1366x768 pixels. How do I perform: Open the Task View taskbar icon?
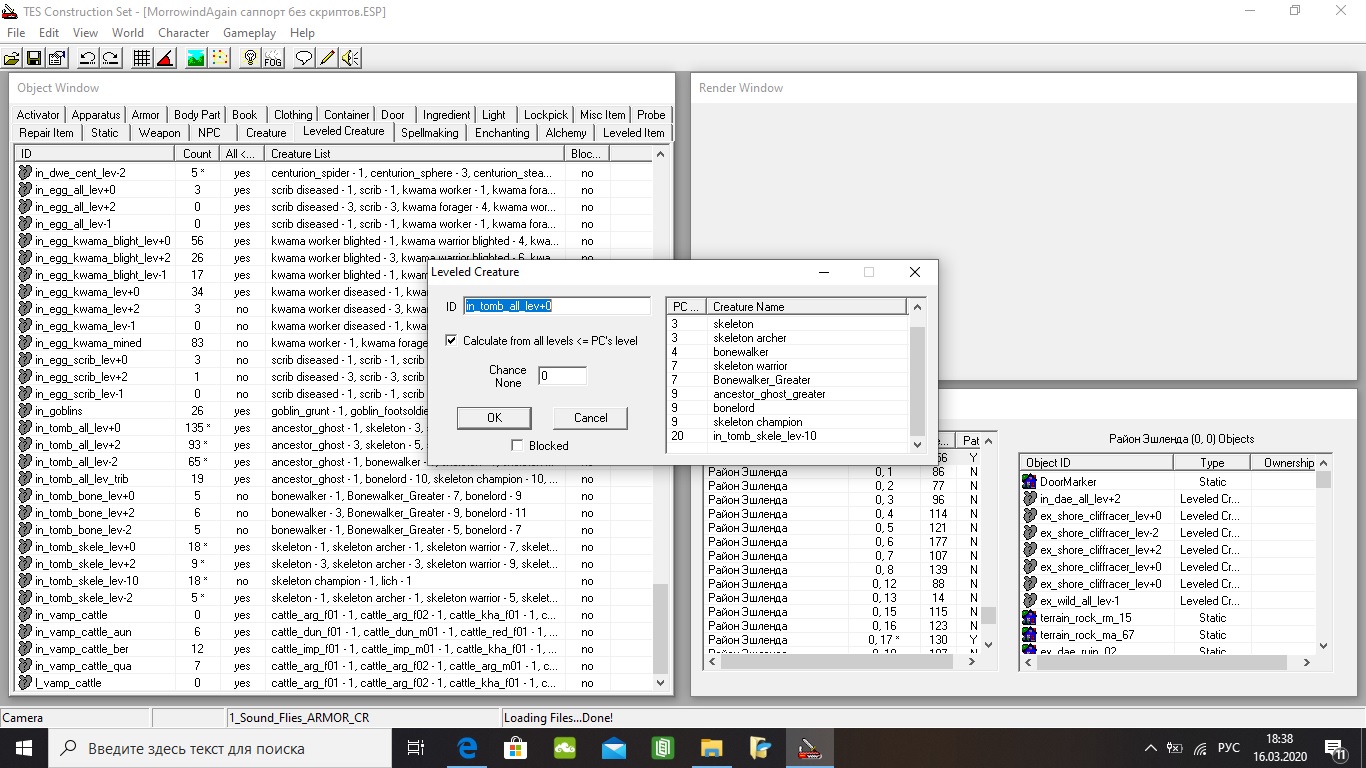[x=417, y=748]
